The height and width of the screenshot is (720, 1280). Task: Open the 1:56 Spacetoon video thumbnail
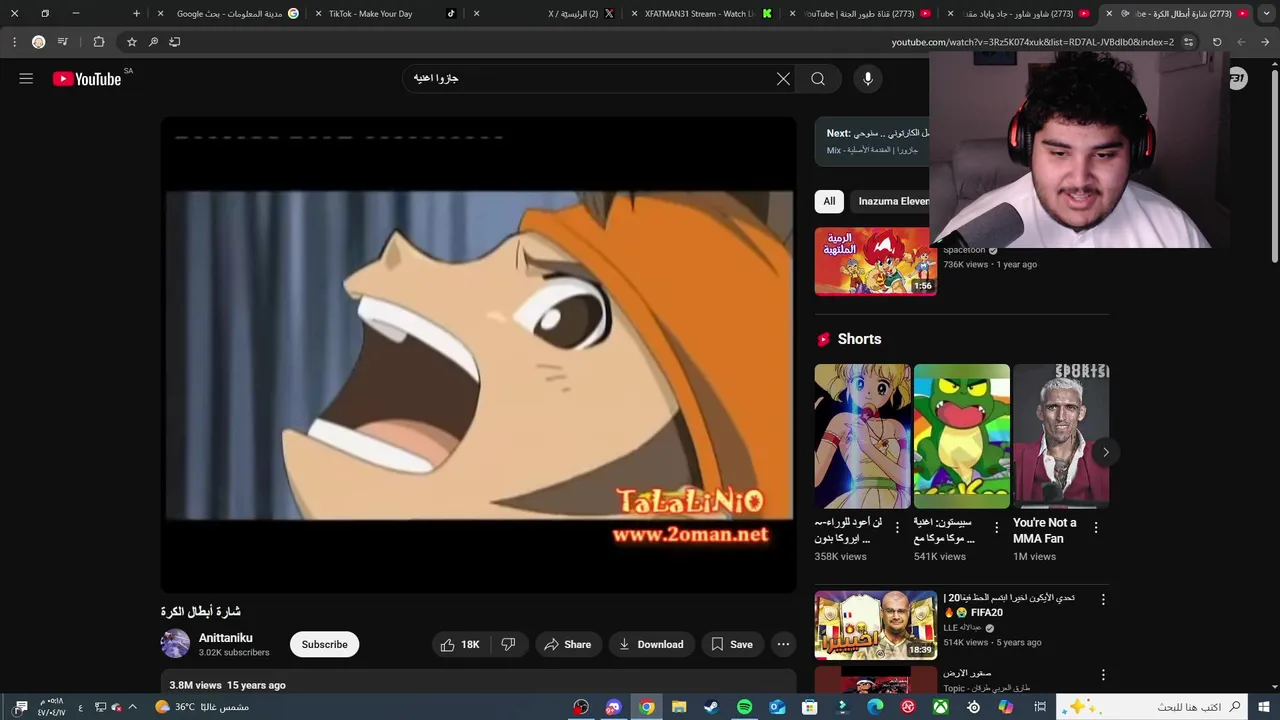pyautogui.click(x=875, y=261)
